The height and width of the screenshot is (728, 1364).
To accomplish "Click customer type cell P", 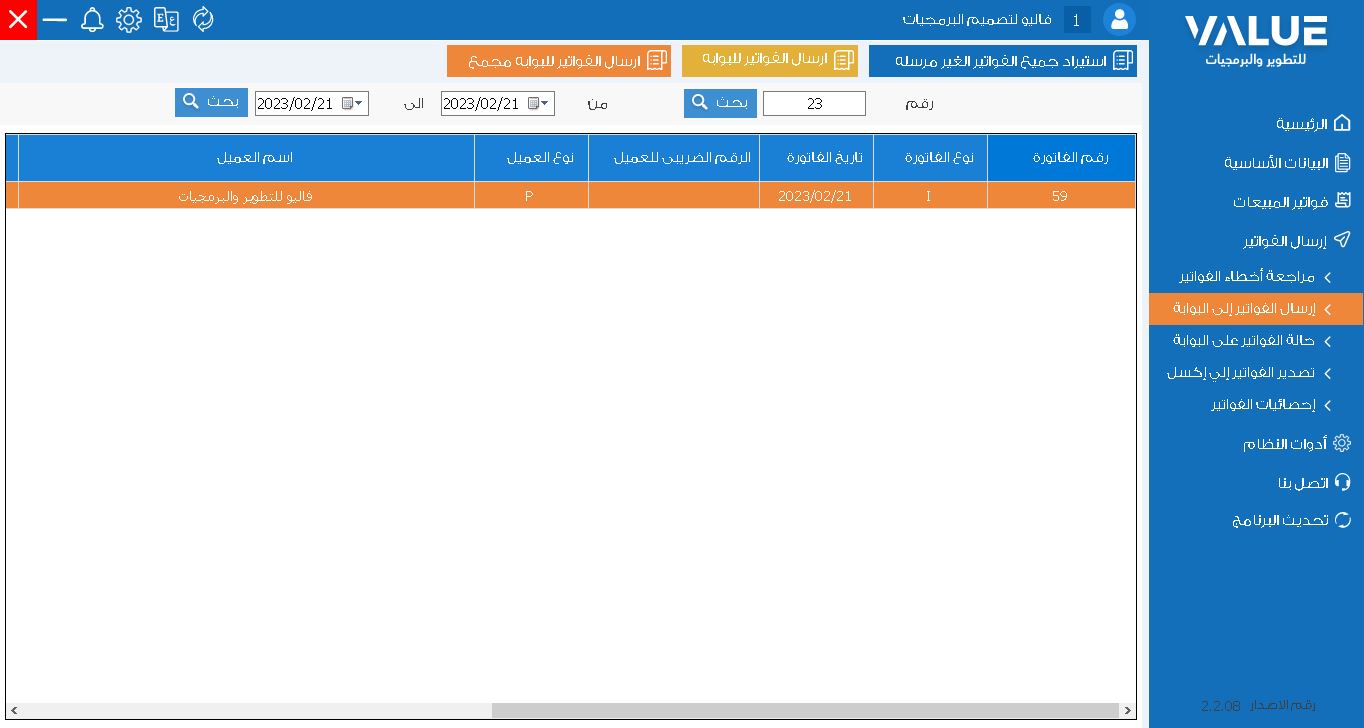I will [531, 196].
